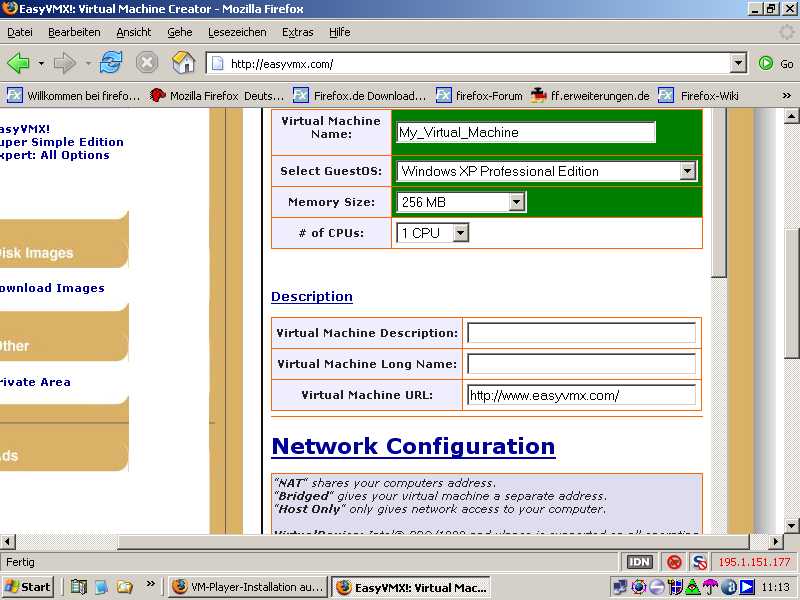
Task: Open the Memory Size dropdown
Action: [x=516, y=202]
